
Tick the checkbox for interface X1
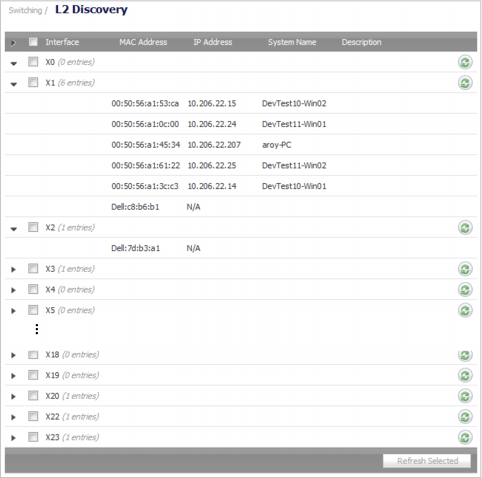point(33,82)
